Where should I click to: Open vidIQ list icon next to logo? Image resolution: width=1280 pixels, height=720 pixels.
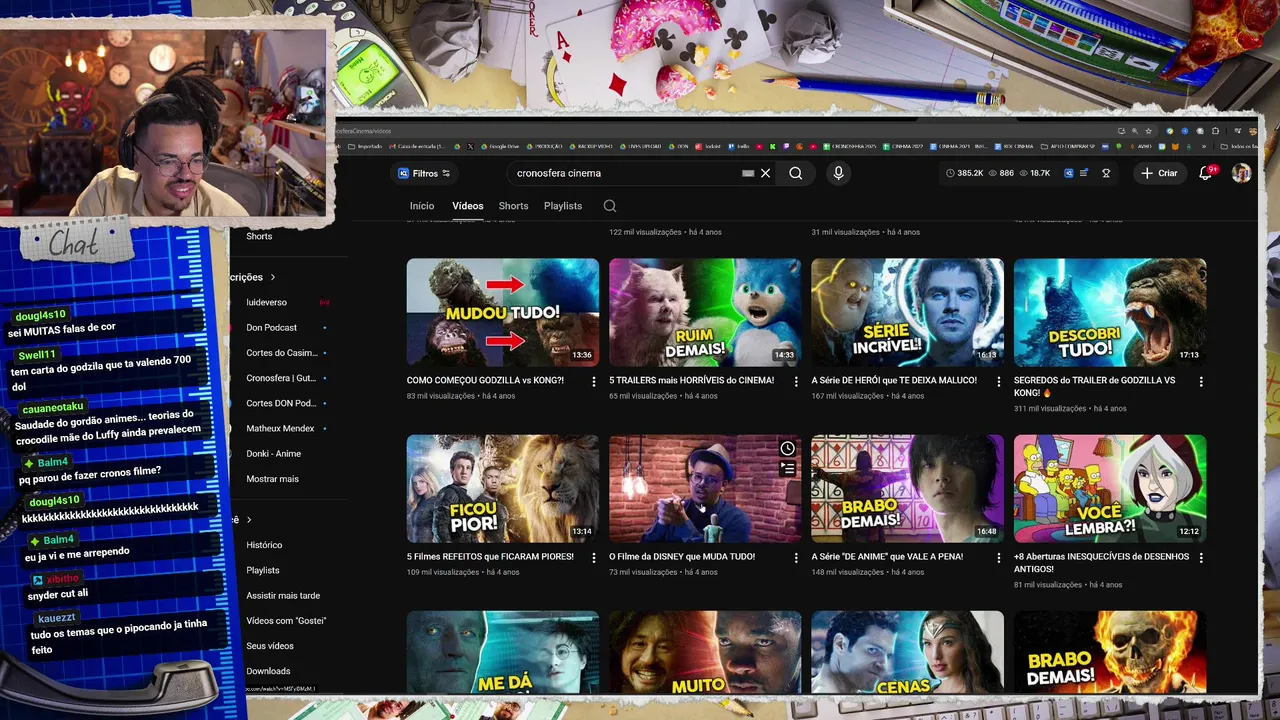(1084, 173)
